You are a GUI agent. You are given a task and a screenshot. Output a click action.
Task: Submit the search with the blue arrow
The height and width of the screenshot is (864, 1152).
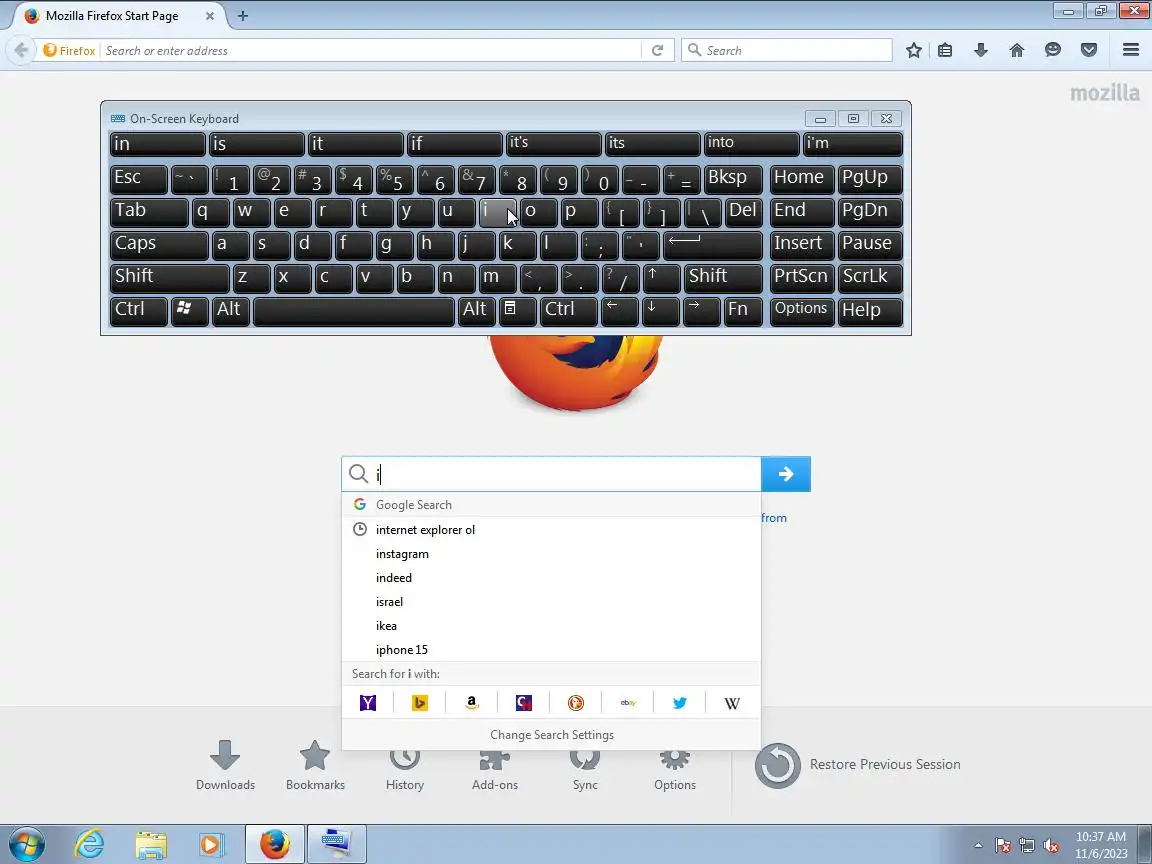786,474
